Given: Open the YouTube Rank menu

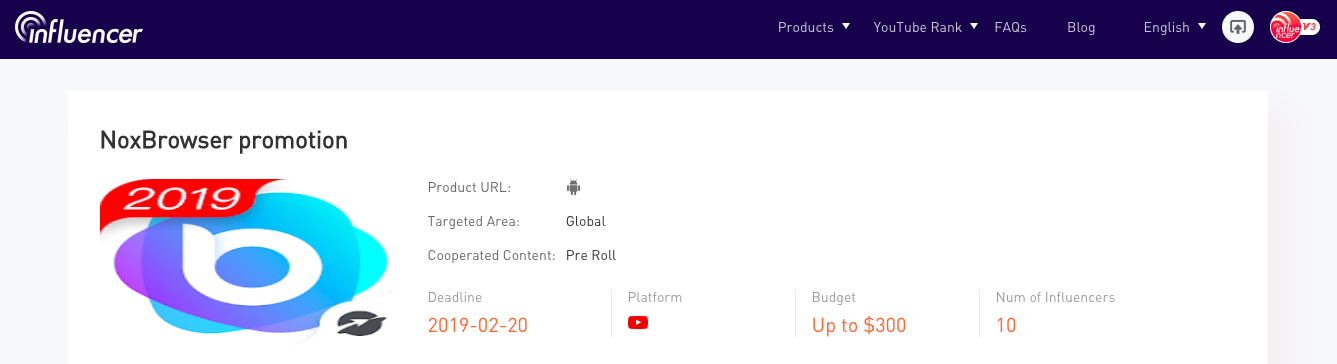Looking at the screenshot, I should point(917,27).
